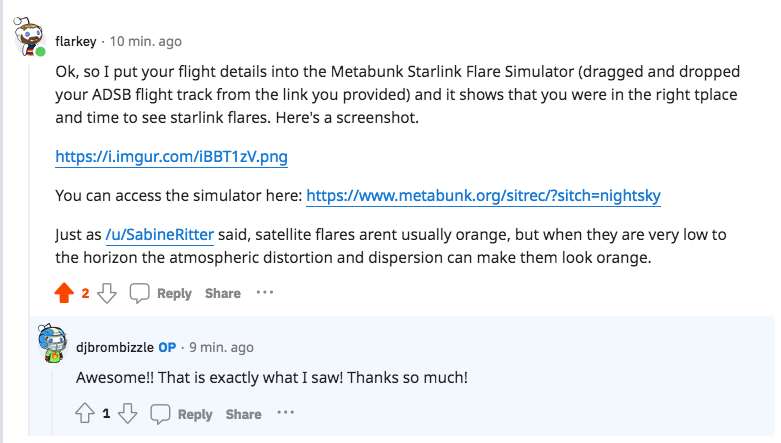Downvote flarkey's comment

point(109,293)
